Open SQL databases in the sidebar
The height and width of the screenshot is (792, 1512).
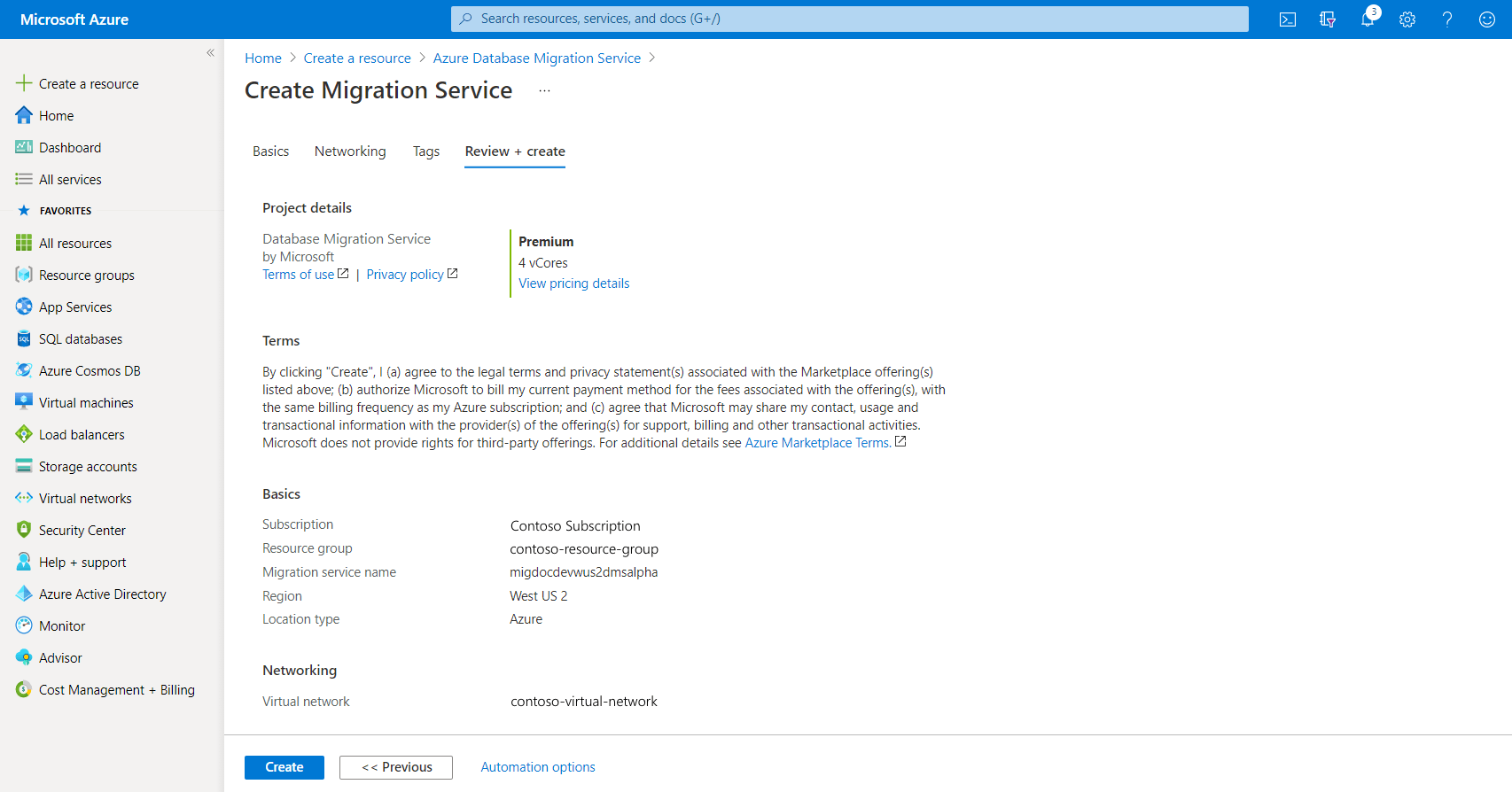tap(81, 339)
